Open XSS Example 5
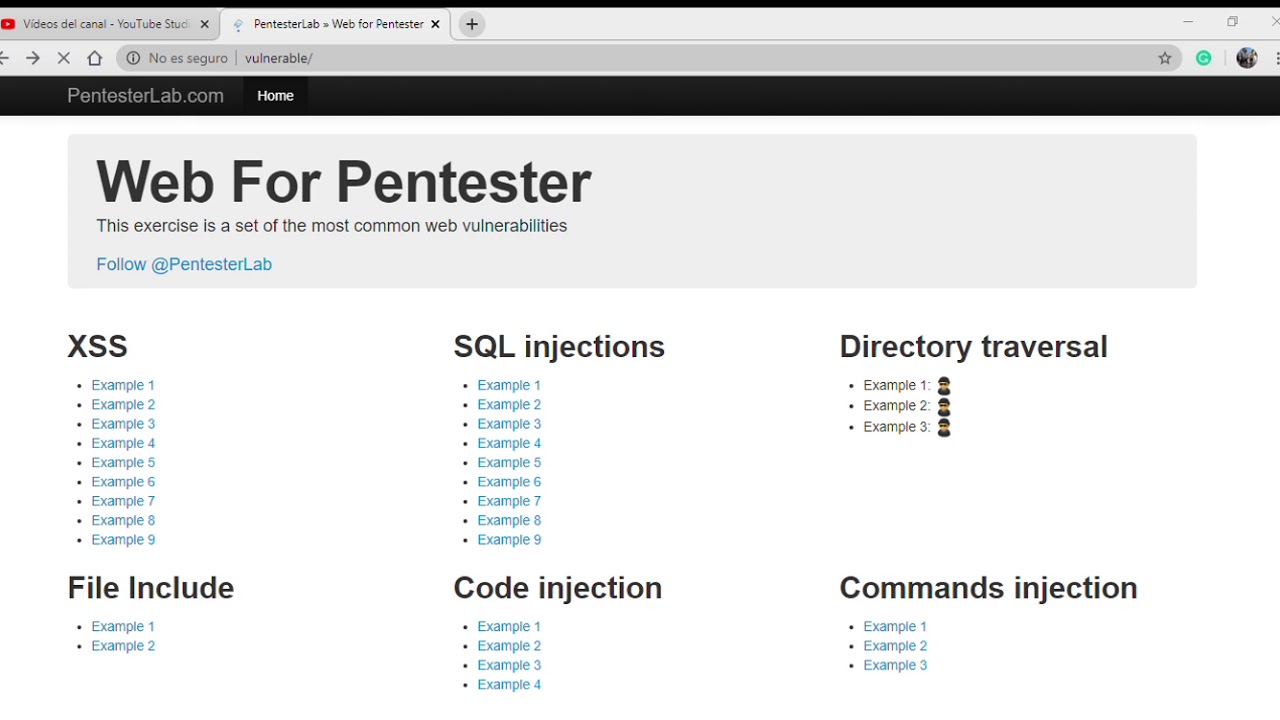Screen dimensions: 1280x720 (x=123, y=463)
